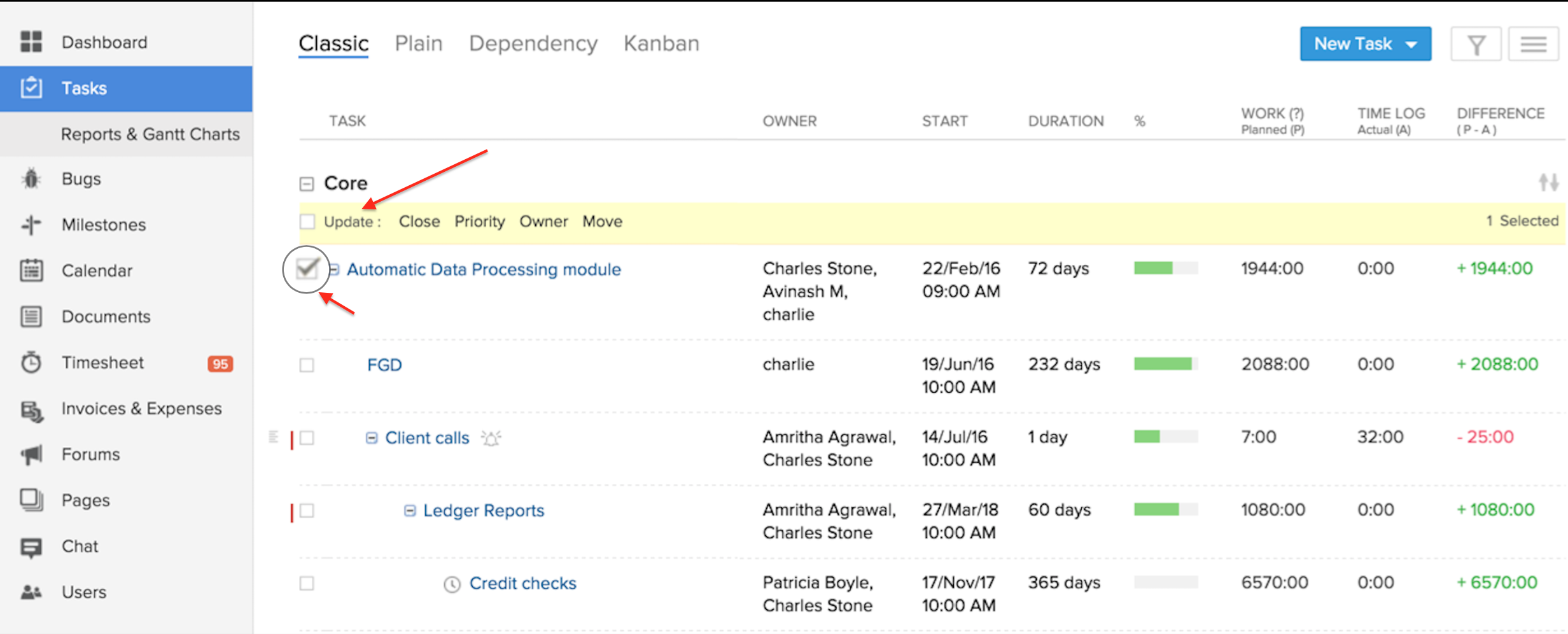This screenshot has width=1568, height=634.
Task: Open Forums via megaphone icon
Action: (x=31, y=454)
